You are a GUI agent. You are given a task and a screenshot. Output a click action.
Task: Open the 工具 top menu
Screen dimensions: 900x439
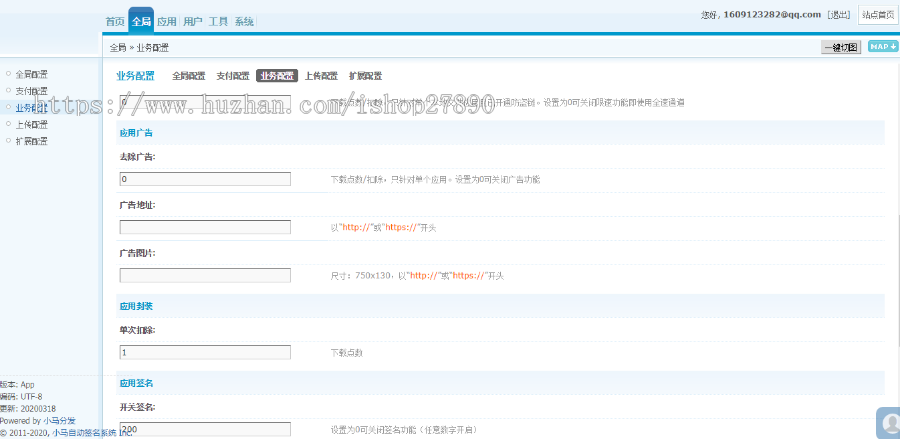point(219,21)
